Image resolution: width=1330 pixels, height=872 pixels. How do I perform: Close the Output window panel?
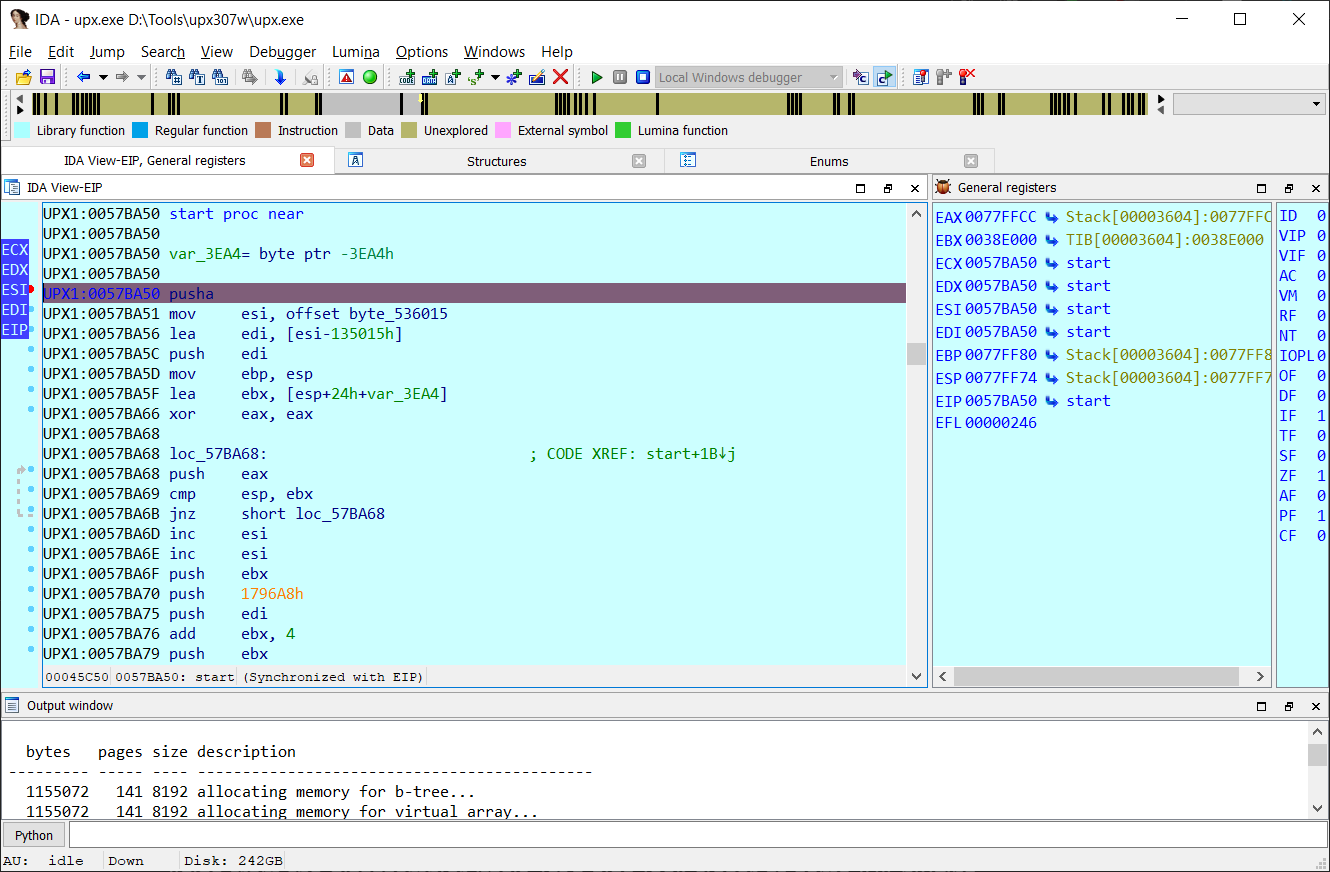click(x=1315, y=706)
